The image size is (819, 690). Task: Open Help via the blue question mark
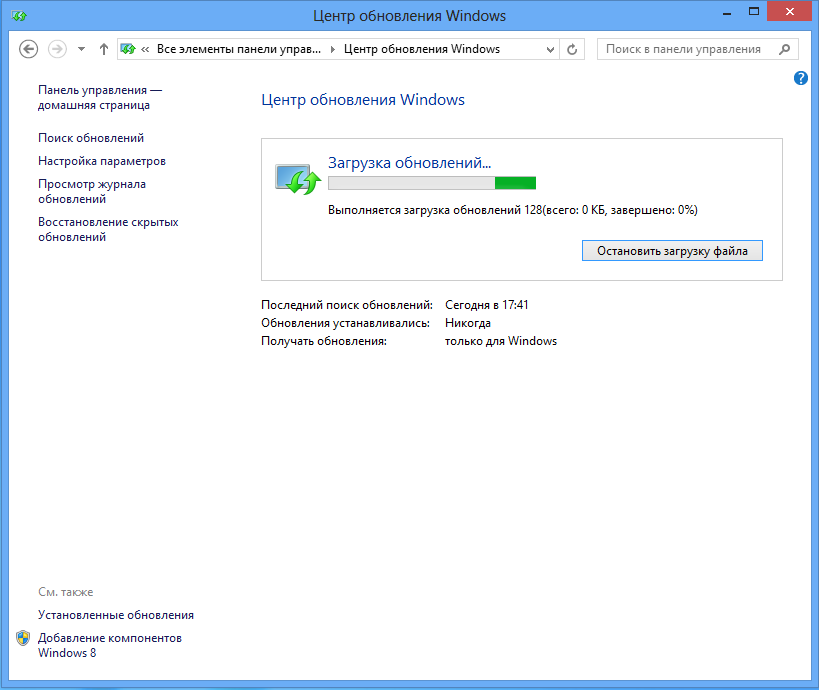point(800,78)
